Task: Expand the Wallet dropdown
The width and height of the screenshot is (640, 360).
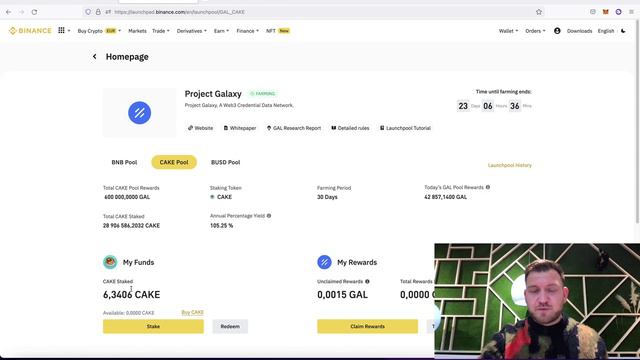Action: [508, 31]
